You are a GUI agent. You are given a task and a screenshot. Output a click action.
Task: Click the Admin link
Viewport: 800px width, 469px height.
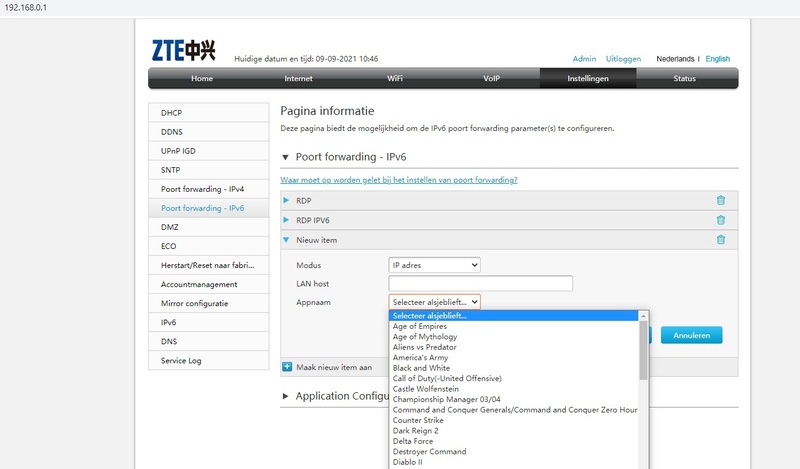coord(584,59)
